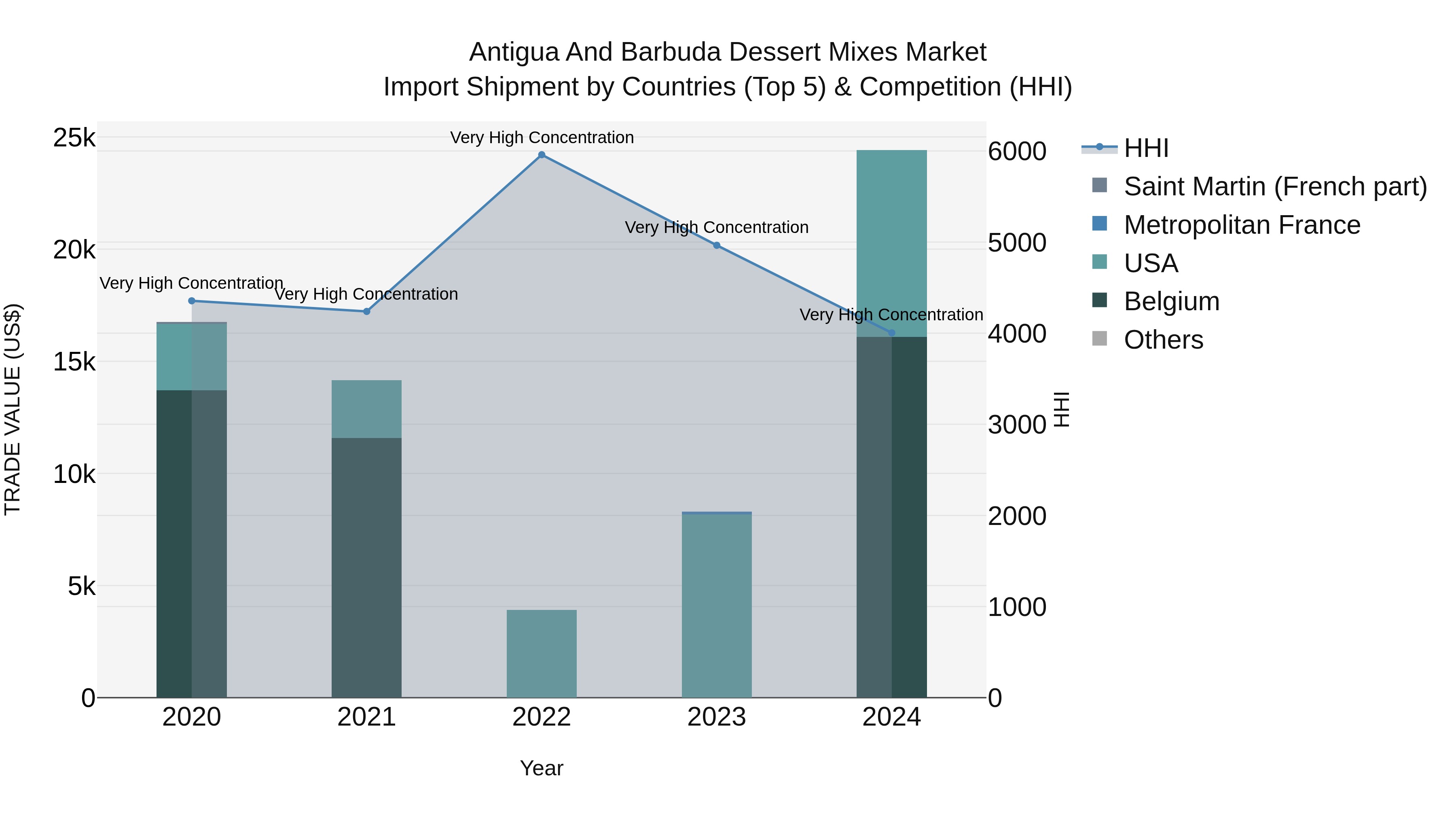
Task: Toggle Others legend entry
Action: (x=1147, y=340)
